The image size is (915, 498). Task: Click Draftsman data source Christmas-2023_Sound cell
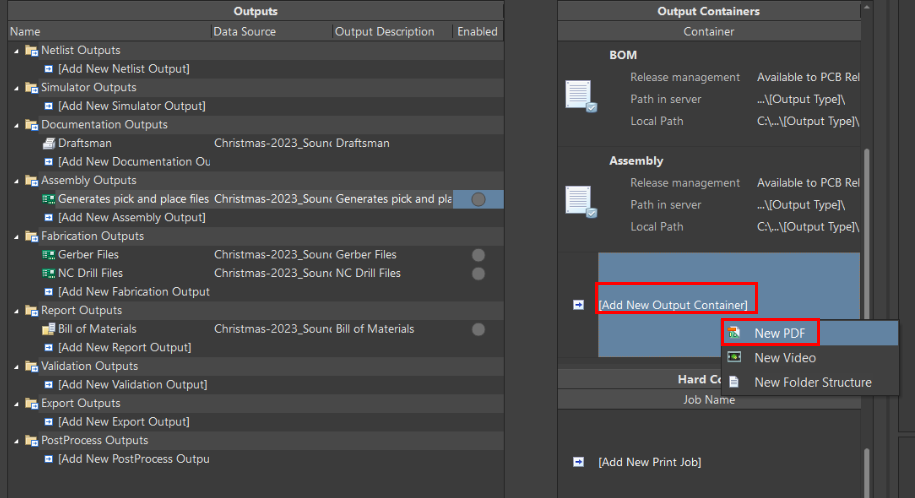click(x=273, y=143)
